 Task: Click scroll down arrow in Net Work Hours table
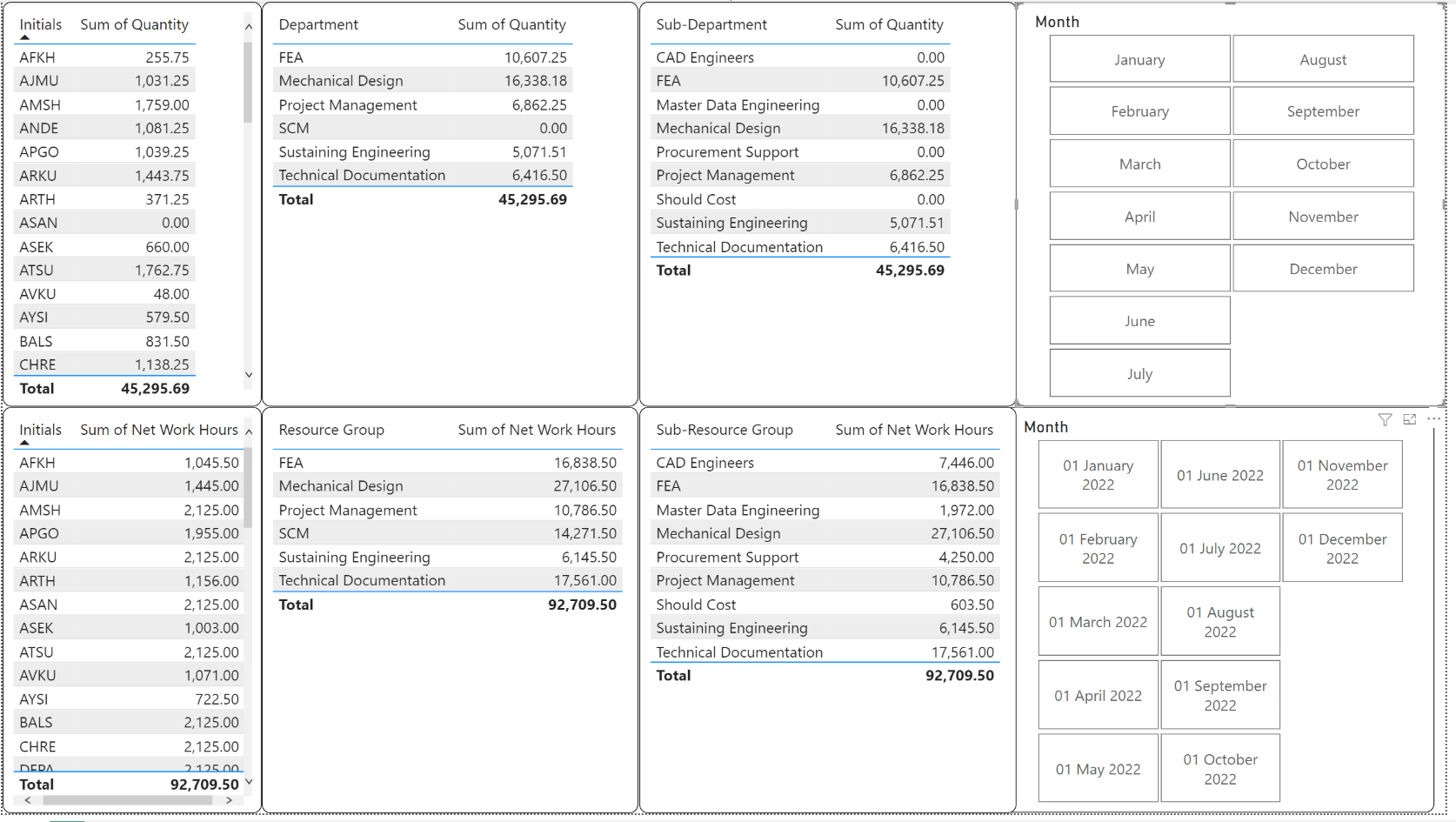(x=249, y=782)
